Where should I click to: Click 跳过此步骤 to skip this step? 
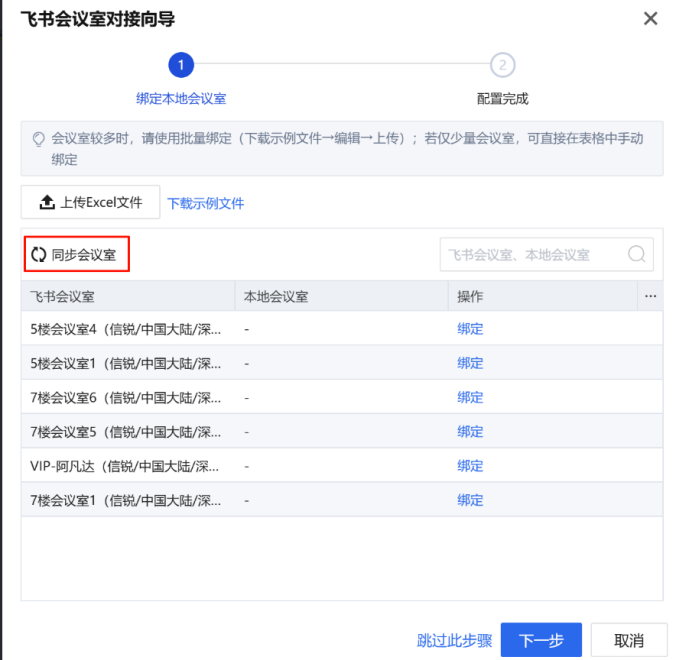[x=454, y=641]
